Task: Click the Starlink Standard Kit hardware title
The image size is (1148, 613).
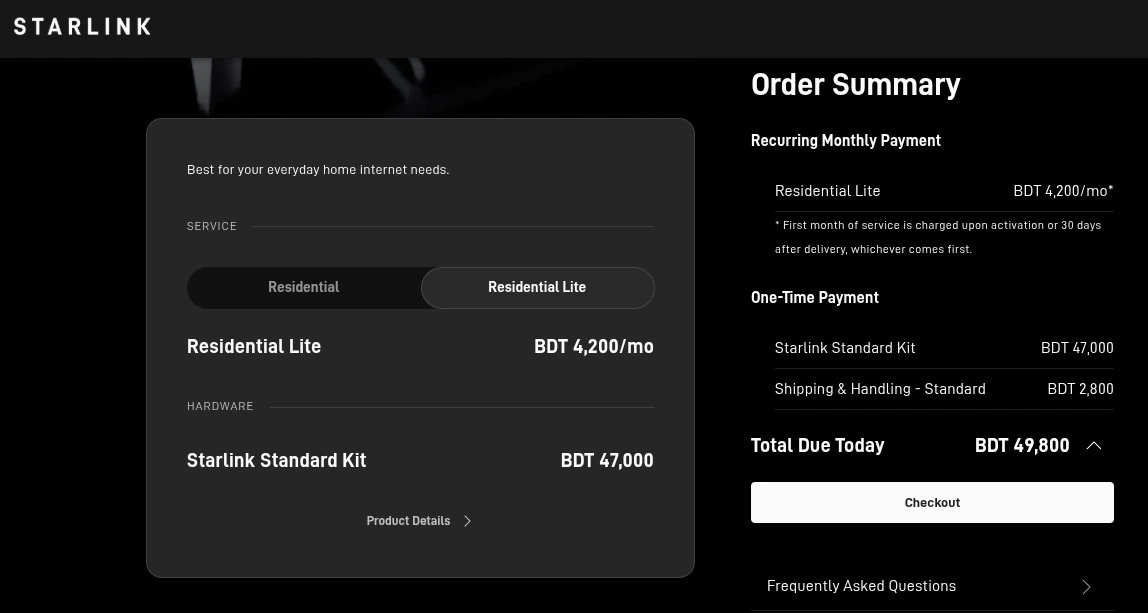Action: pyautogui.click(x=277, y=461)
